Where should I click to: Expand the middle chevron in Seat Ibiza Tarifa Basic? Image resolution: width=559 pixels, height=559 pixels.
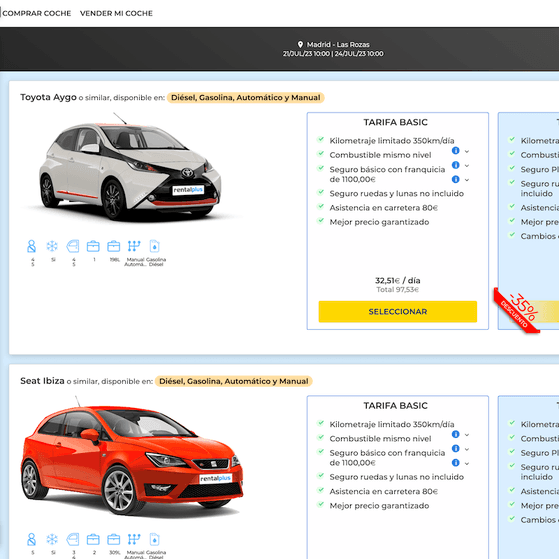pyautogui.click(x=467, y=449)
